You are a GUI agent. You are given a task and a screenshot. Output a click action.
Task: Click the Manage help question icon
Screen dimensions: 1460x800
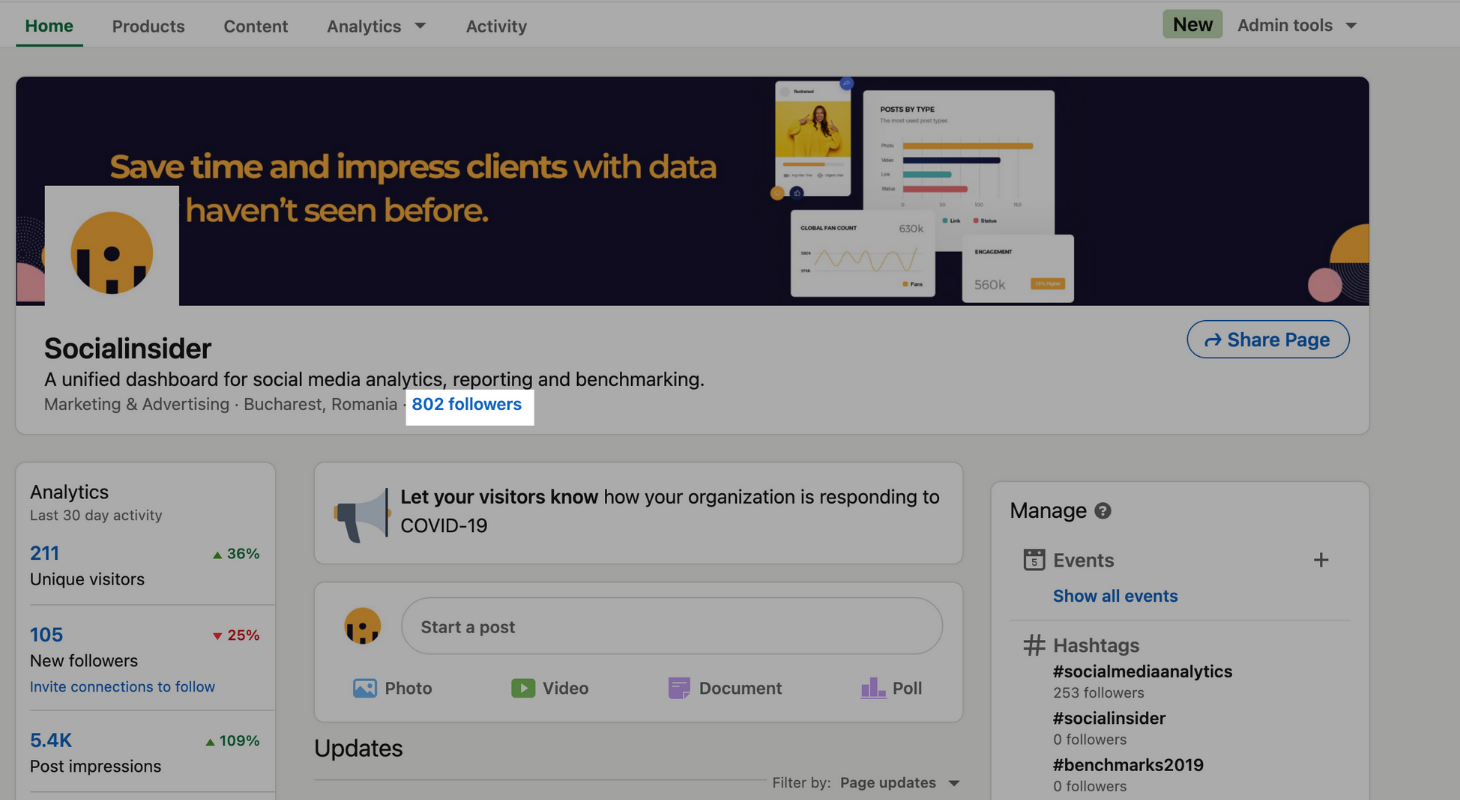click(x=1103, y=511)
